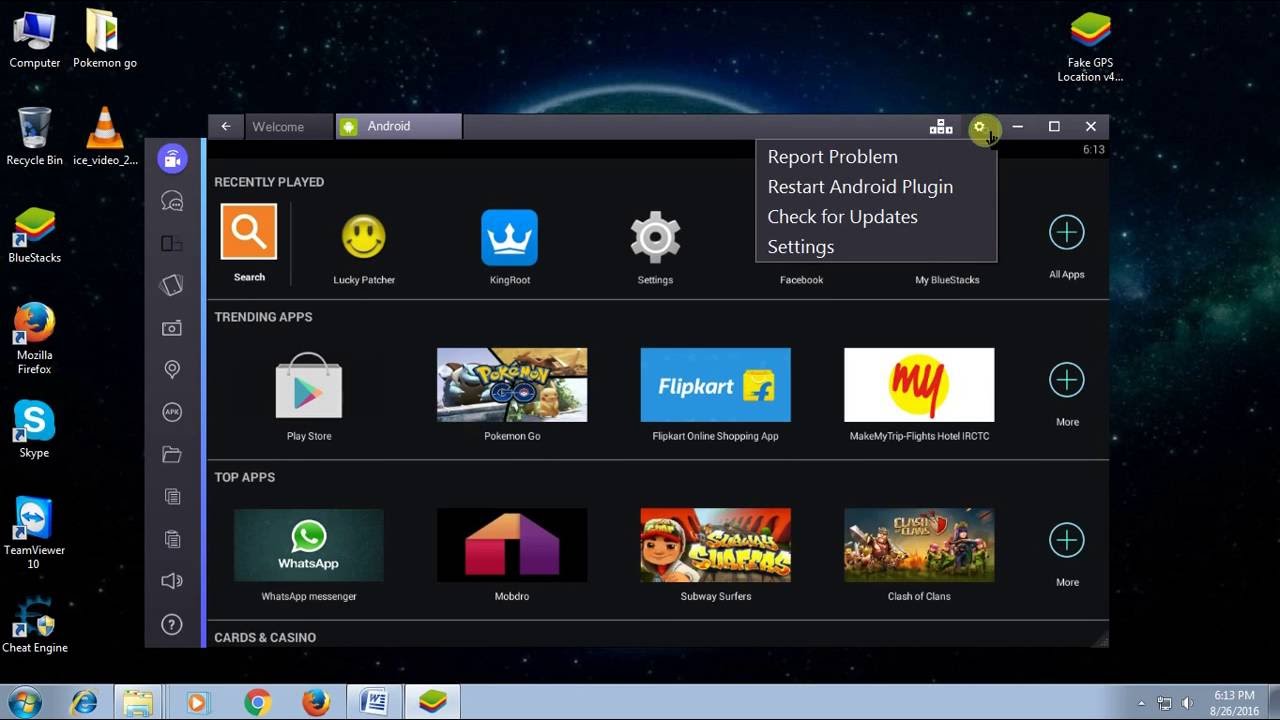Click the shake device sidebar icon
This screenshot has height=720, width=1280.
[x=172, y=285]
